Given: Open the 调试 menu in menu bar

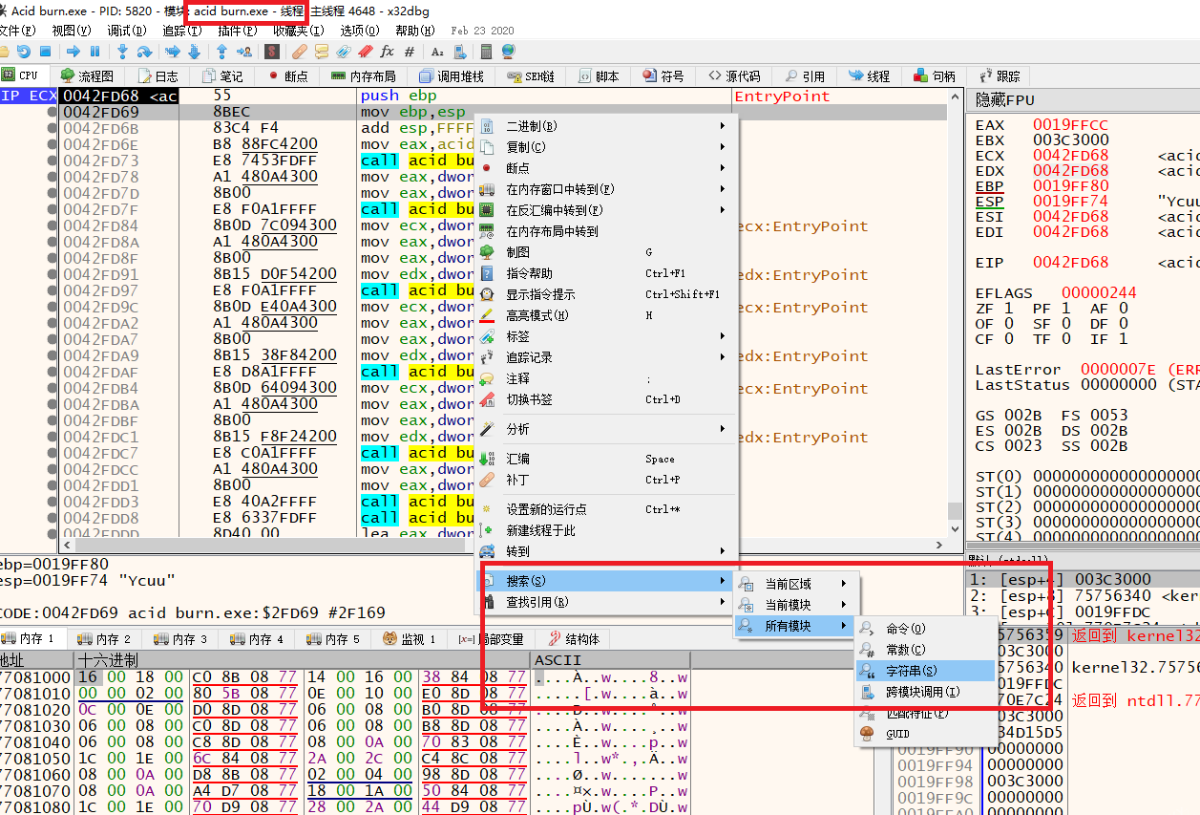Looking at the screenshot, I should [x=125, y=31].
